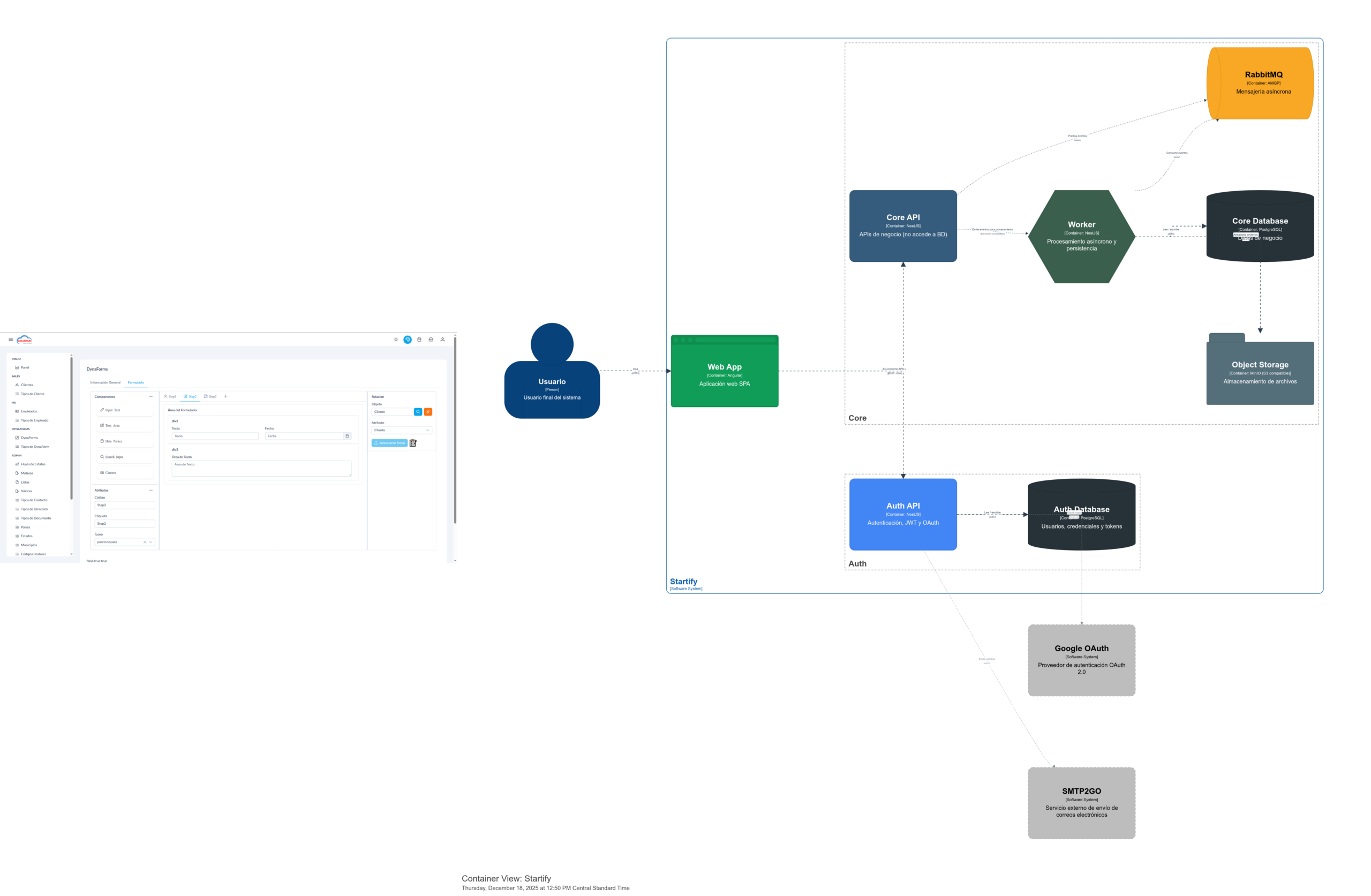This screenshot has width=1371, height=896.
Task: Open the inbox icon in header
Action: coord(431,340)
